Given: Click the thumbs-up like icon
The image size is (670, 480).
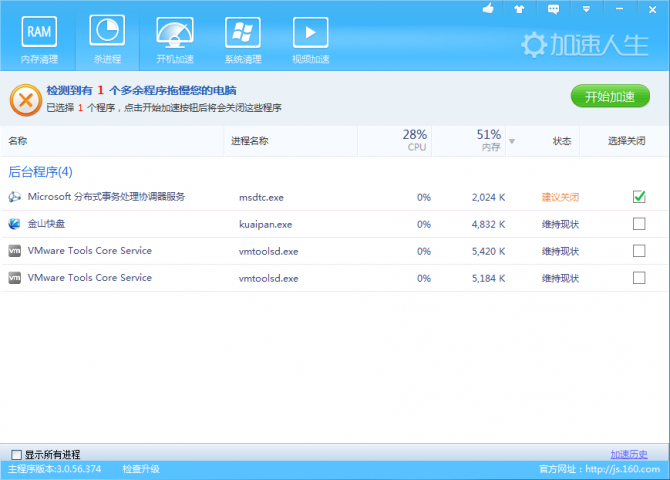Looking at the screenshot, I should click(x=489, y=9).
